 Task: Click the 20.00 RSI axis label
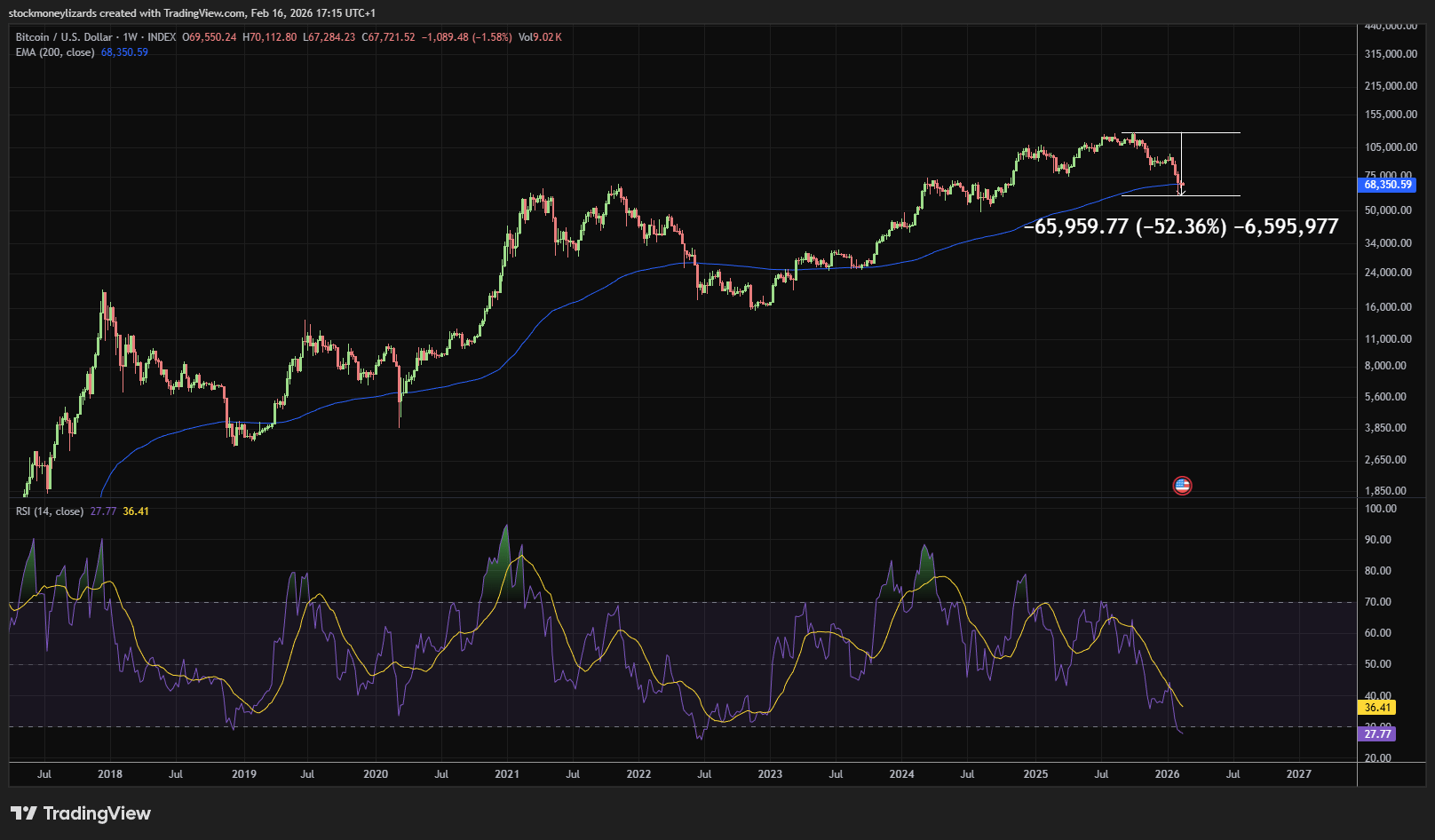pyautogui.click(x=1378, y=758)
